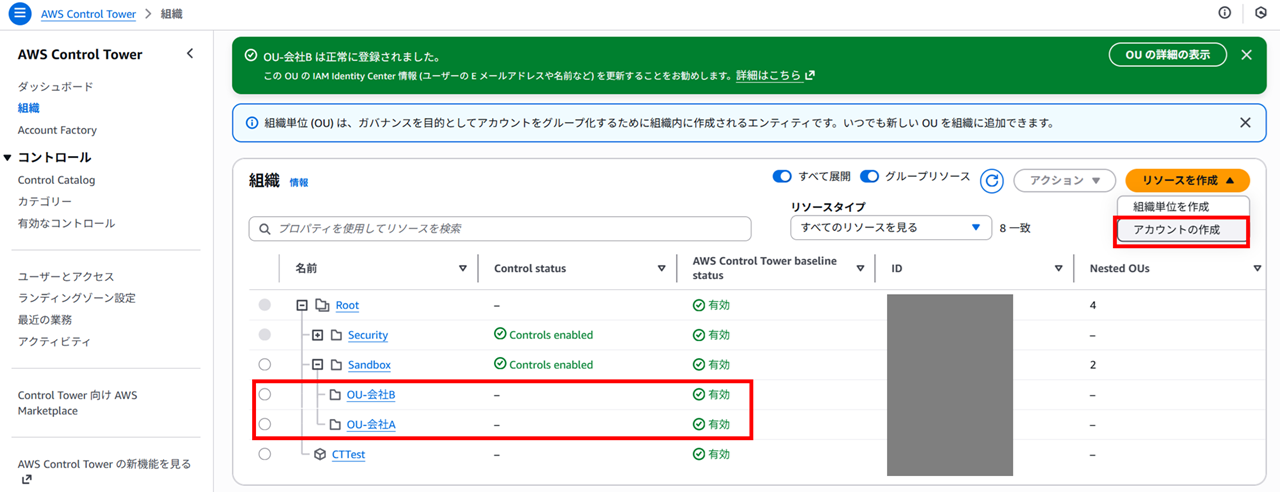The image size is (1280, 492).
Task: Open the OU-会社B link
Action: pos(371,395)
